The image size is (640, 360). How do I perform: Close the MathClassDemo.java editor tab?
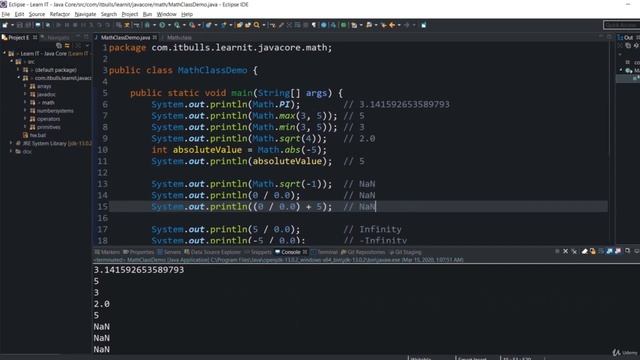click(155, 37)
